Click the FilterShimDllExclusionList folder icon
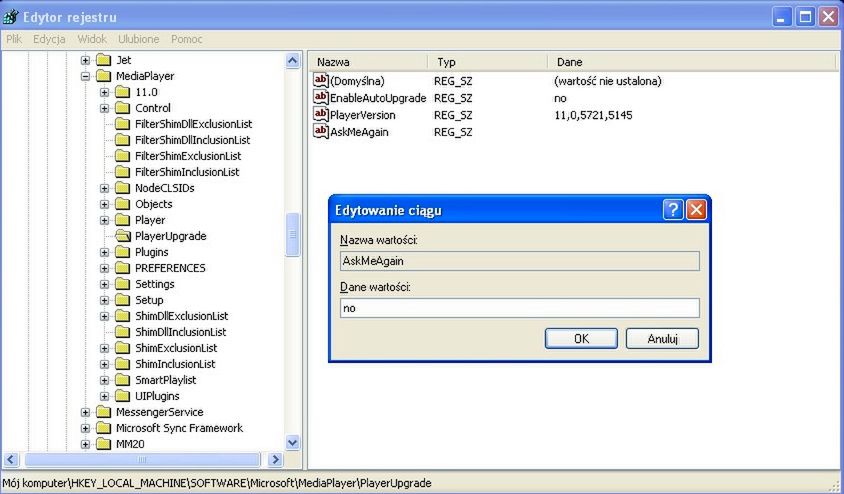This screenshot has width=844, height=494. click(123, 124)
